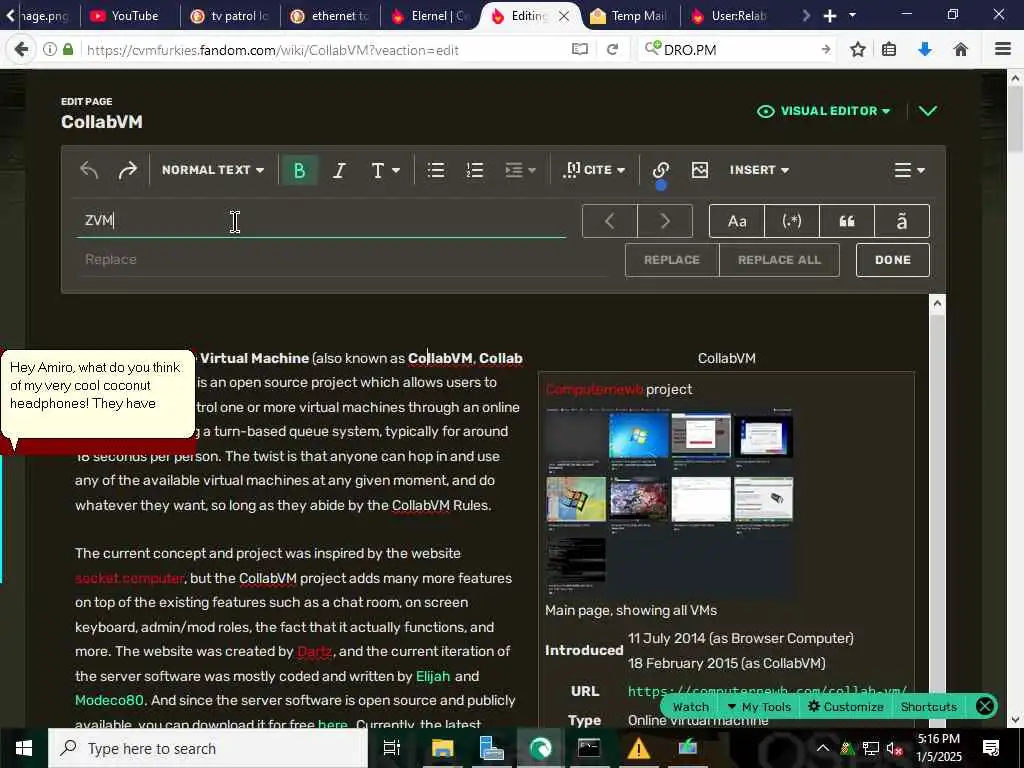The height and width of the screenshot is (768, 1024).
Task: Open Task View on the taskbar
Action: [391, 748]
